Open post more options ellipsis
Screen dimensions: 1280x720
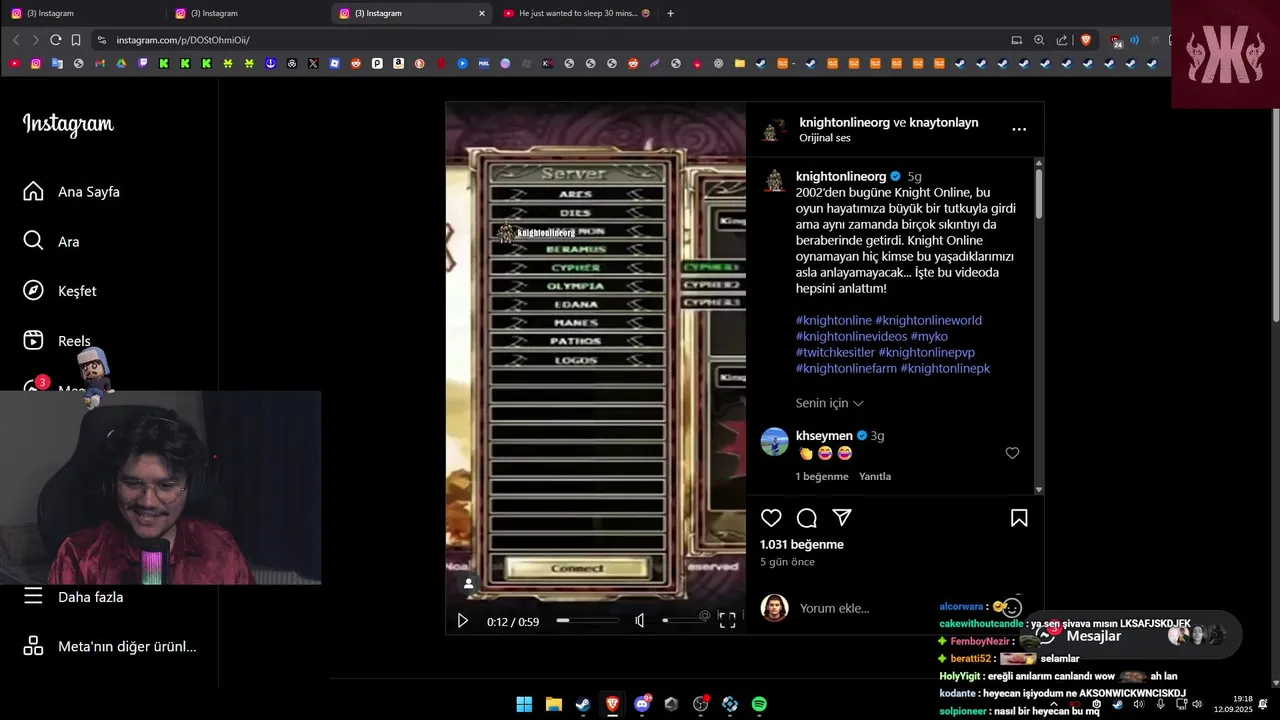pyautogui.click(x=1019, y=129)
